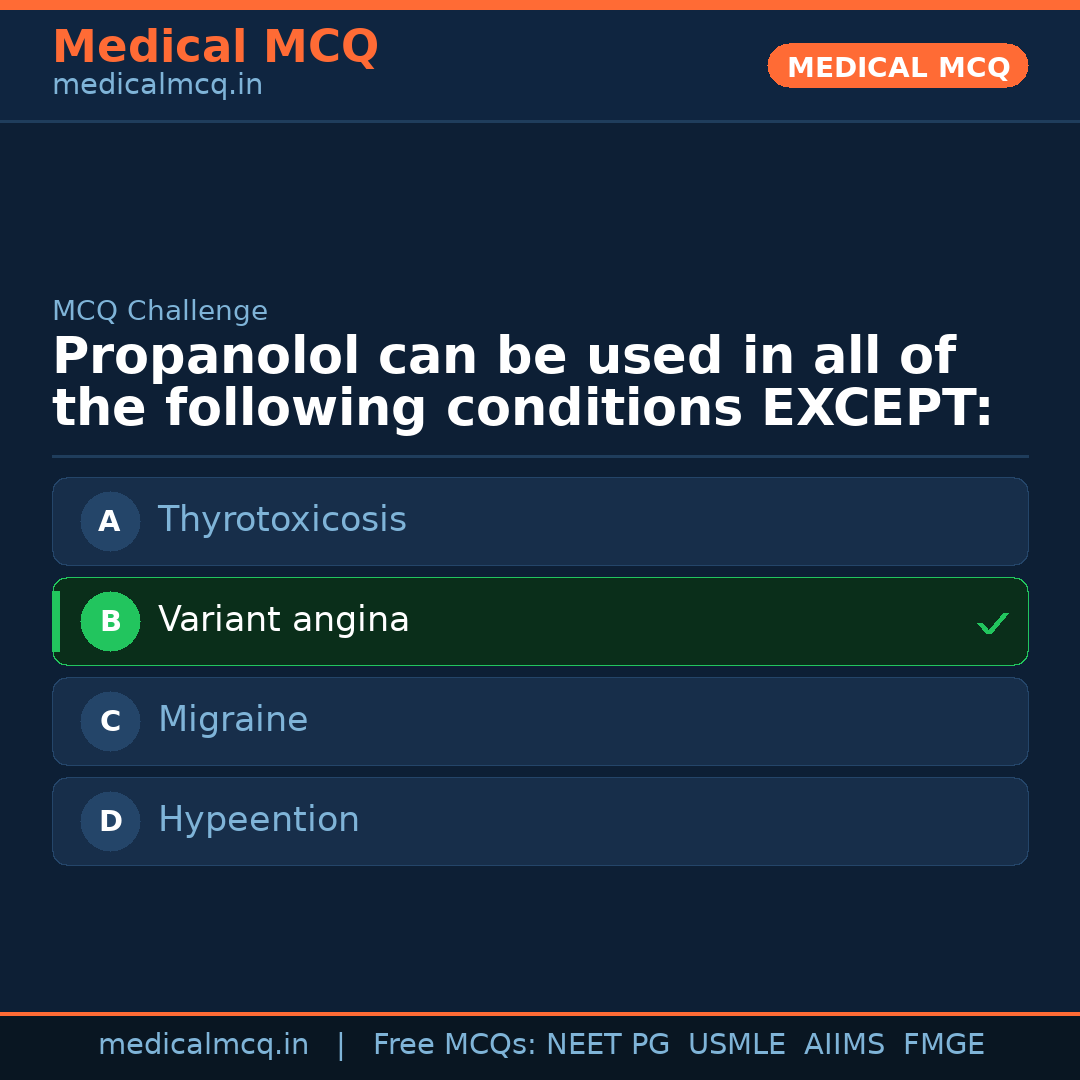1080x1080 pixels.
Task: Open the medicalmcq.in link under the header
Action: (x=157, y=86)
